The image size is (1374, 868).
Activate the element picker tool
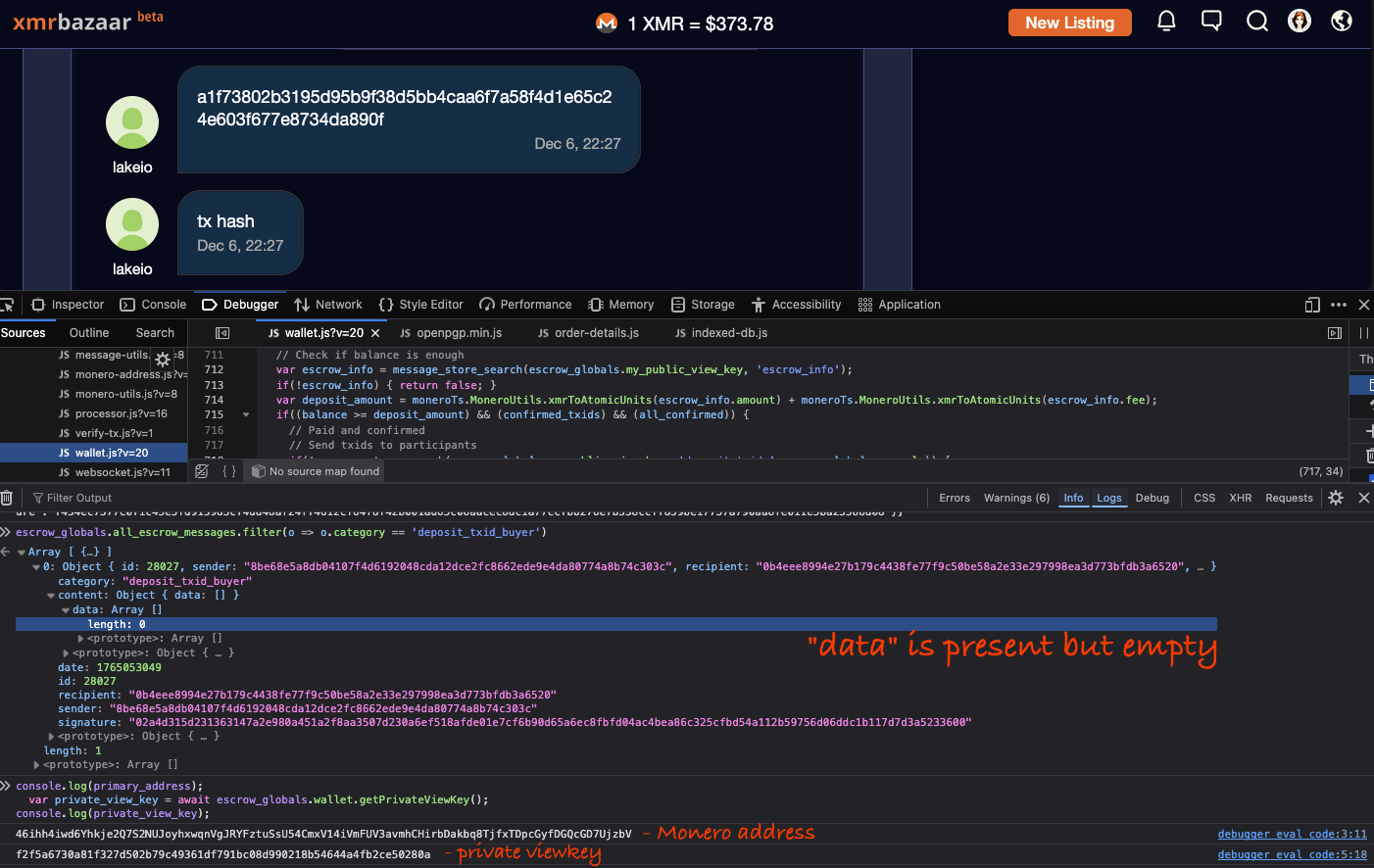click(7, 305)
